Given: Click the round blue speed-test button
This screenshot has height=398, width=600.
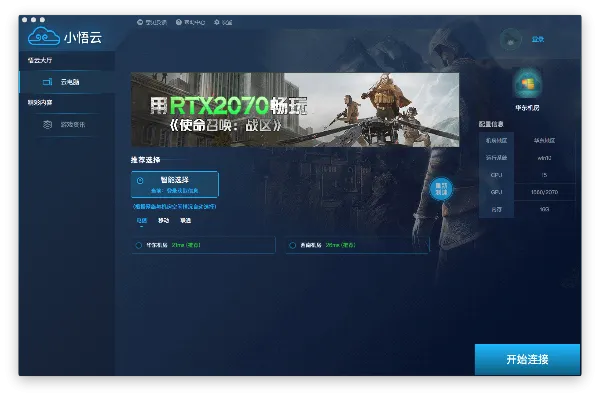Looking at the screenshot, I should (441, 189).
